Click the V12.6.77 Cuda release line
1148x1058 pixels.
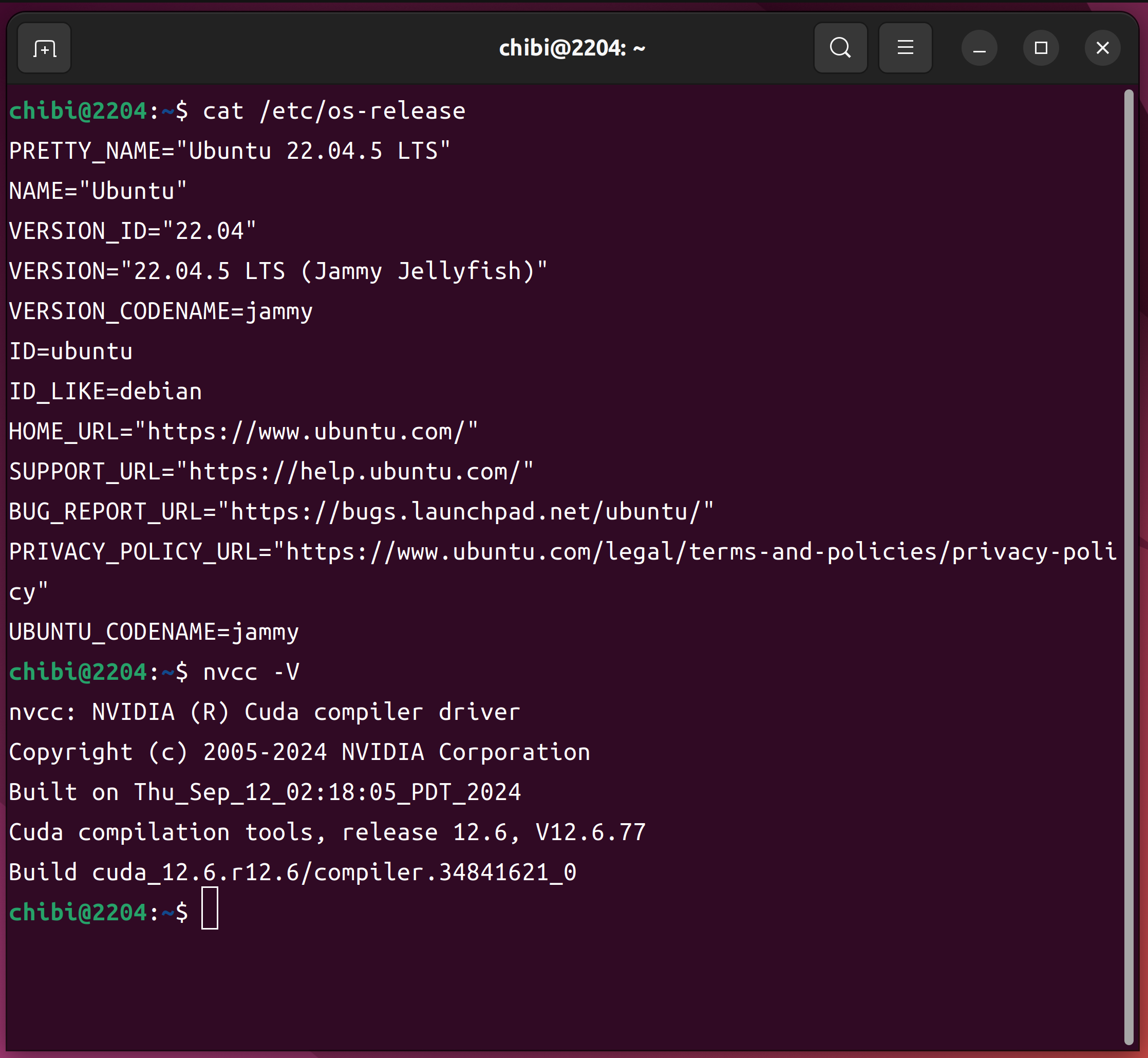coord(327,832)
